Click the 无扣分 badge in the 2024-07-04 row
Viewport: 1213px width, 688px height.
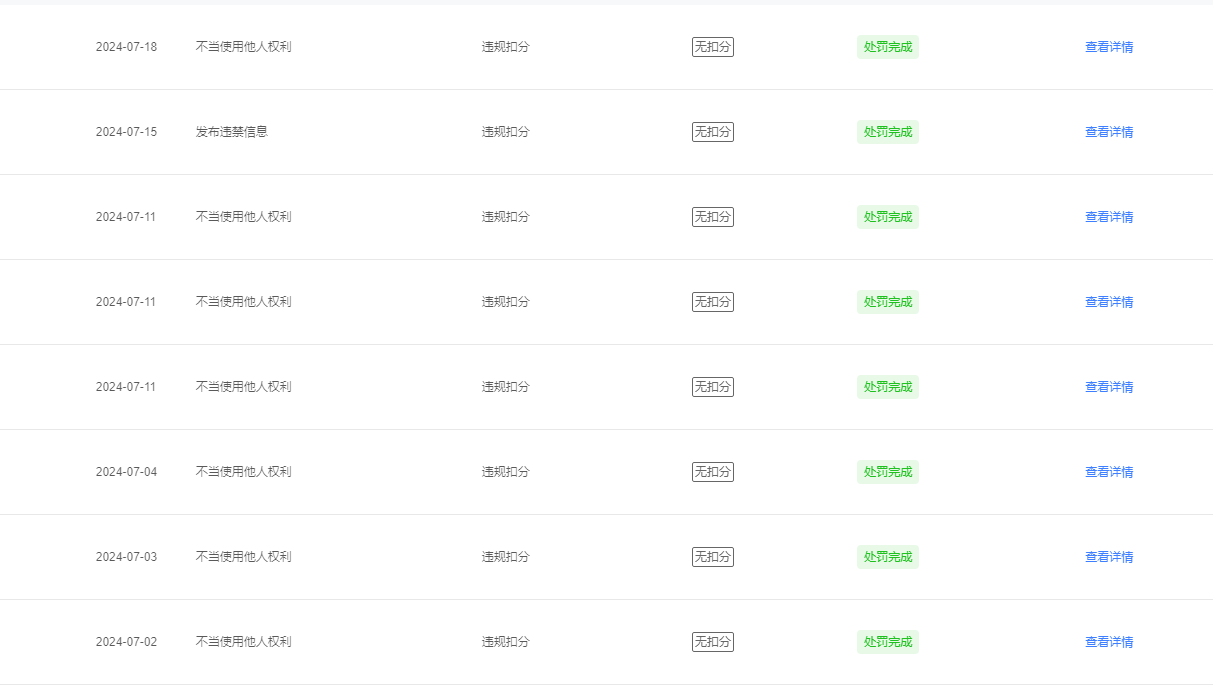[713, 472]
